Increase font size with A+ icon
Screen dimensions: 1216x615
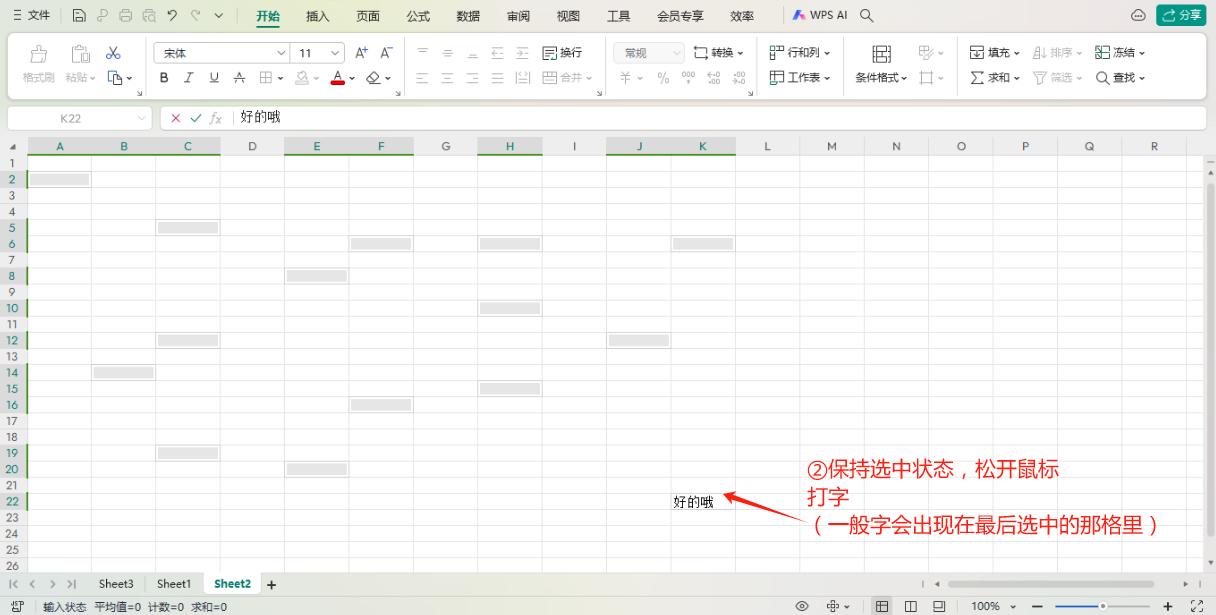[362, 53]
